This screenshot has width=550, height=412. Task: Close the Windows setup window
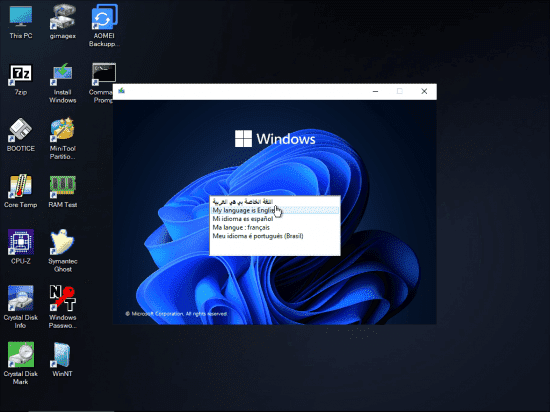[x=424, y=92]
